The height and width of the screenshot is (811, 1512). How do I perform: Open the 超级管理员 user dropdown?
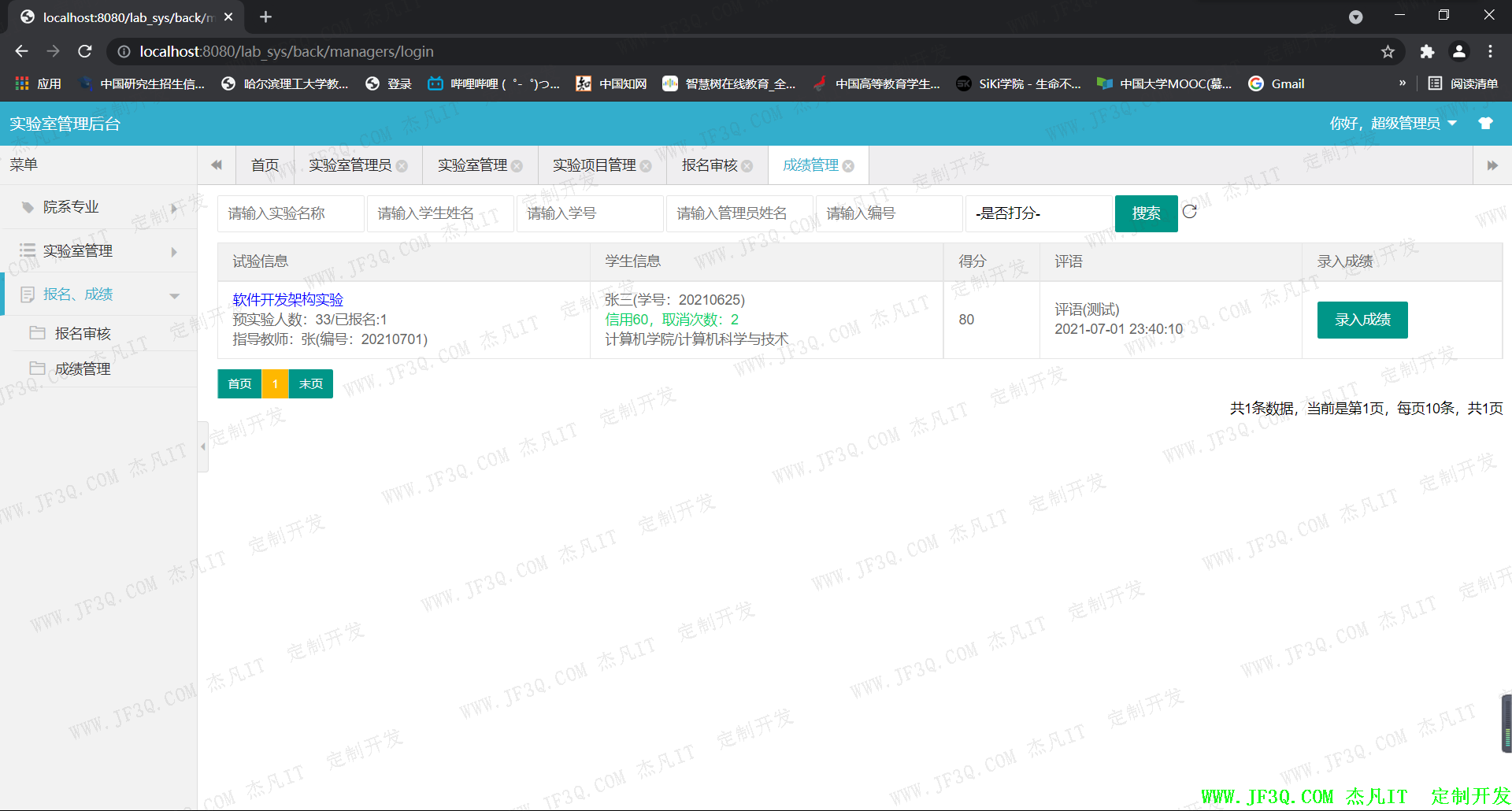tap(1392, 124)
